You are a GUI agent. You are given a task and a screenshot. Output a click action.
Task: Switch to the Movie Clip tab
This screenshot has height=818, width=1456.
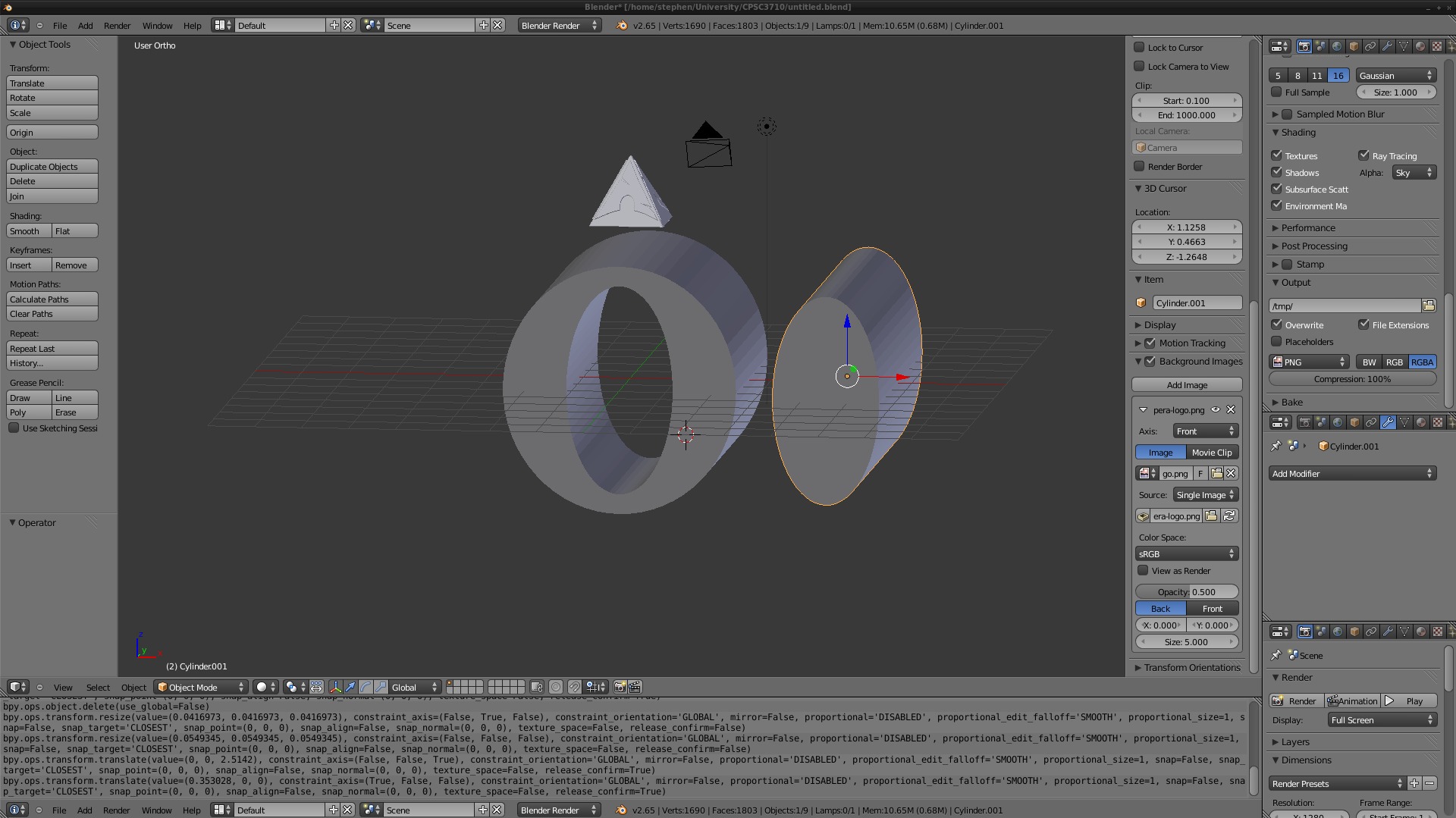[1212, 452]
